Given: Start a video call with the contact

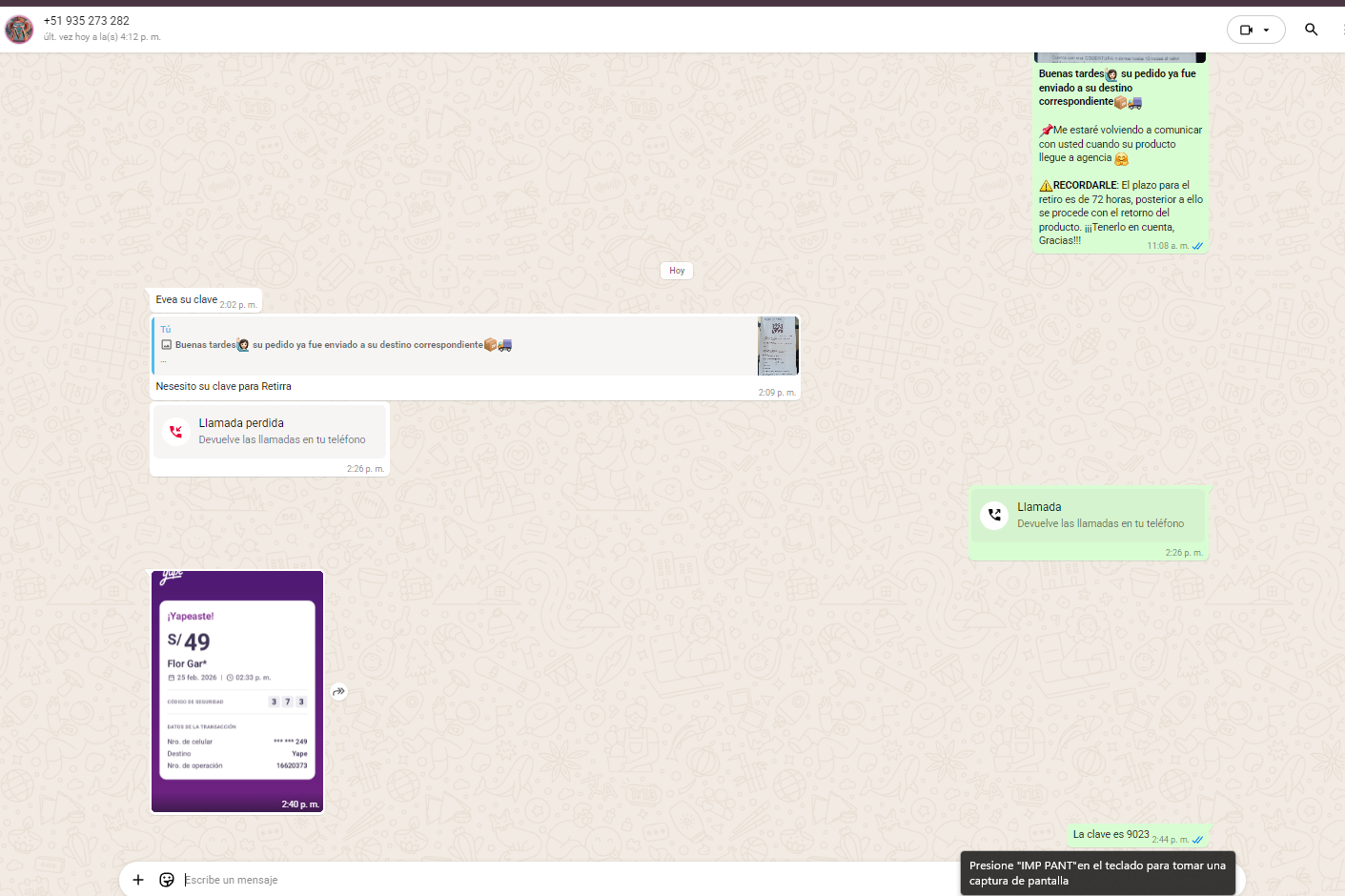Looking at the screenshot, I should pyautogui.click(x=1245, y=30).
